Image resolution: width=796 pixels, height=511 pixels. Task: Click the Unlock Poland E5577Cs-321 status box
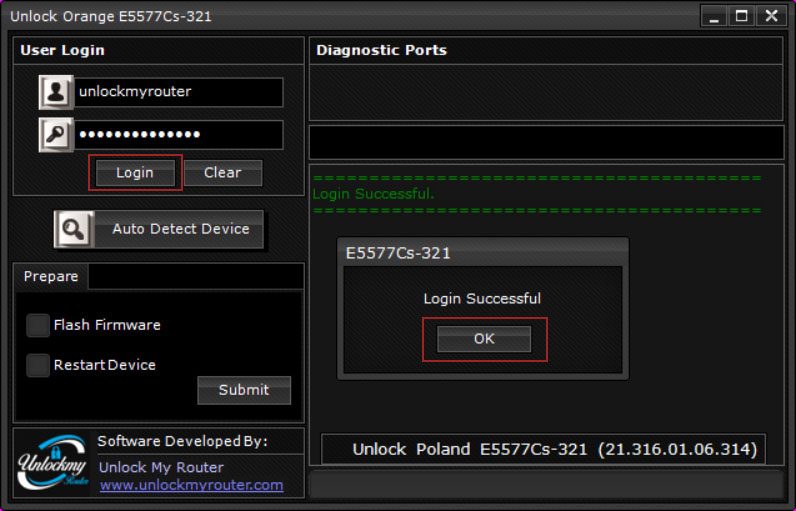(x=543, y=449)
